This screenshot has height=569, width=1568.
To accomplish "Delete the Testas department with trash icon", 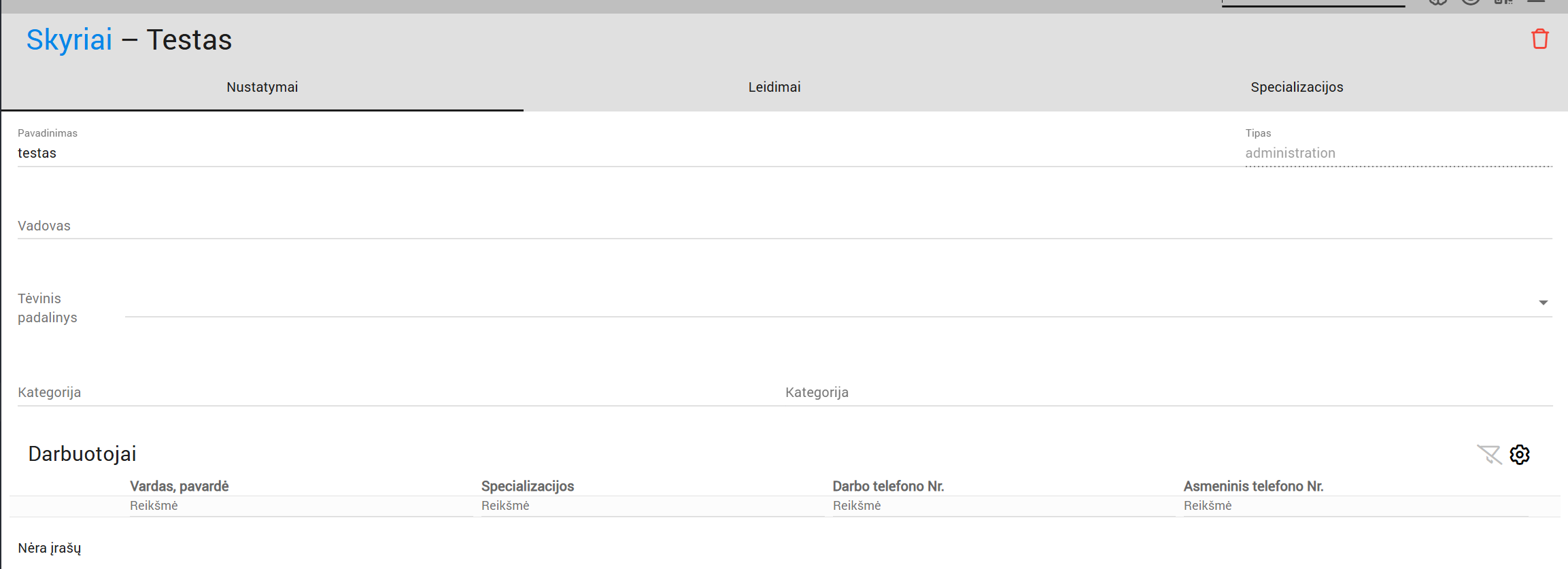I will tap(1539, 39).
